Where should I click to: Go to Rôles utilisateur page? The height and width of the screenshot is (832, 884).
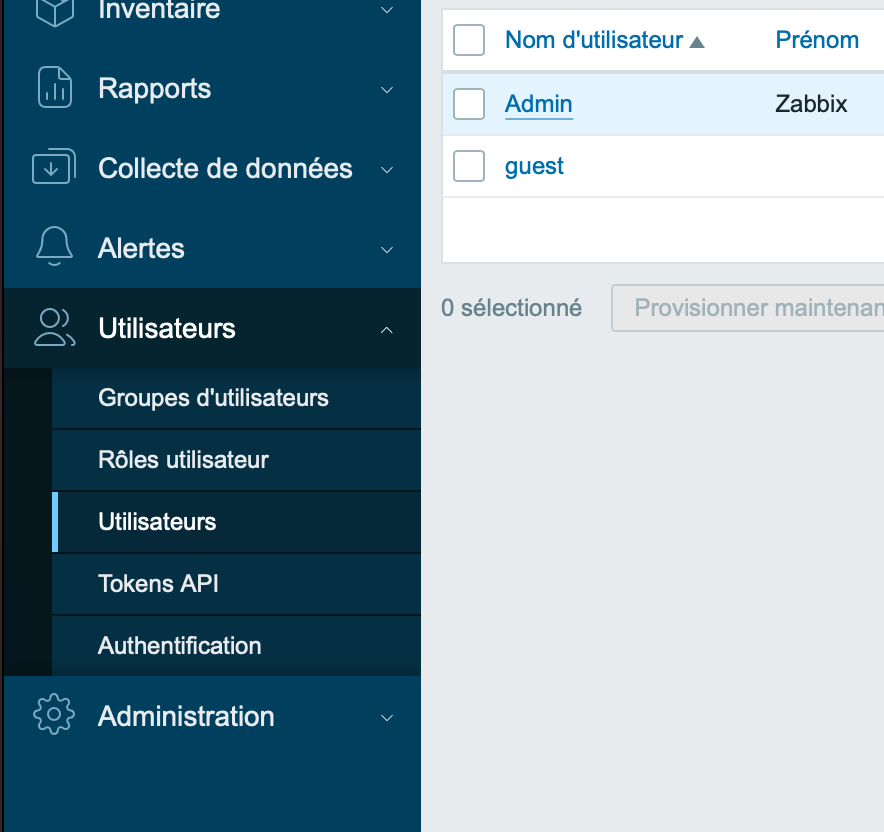pos(183,460)
